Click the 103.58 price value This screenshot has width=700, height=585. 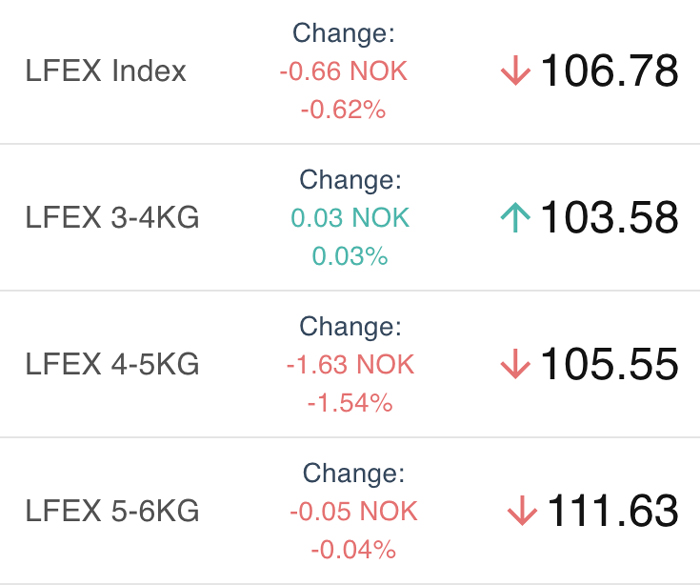(609, 217)
